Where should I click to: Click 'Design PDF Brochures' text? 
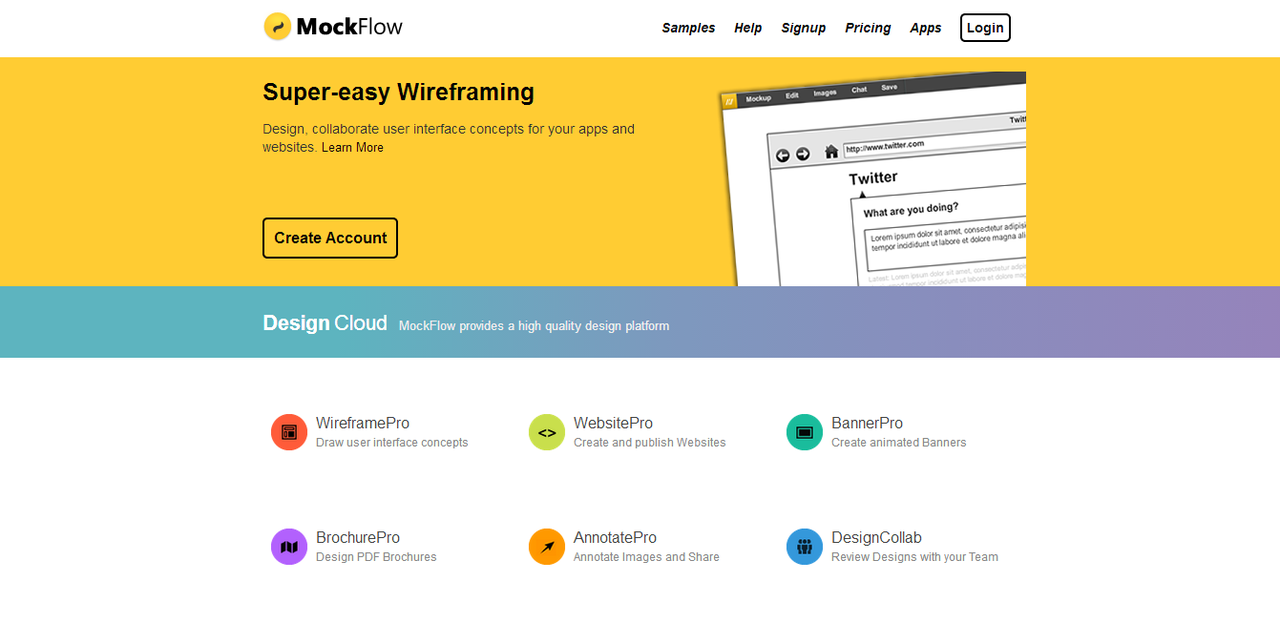tap(376, 557)
